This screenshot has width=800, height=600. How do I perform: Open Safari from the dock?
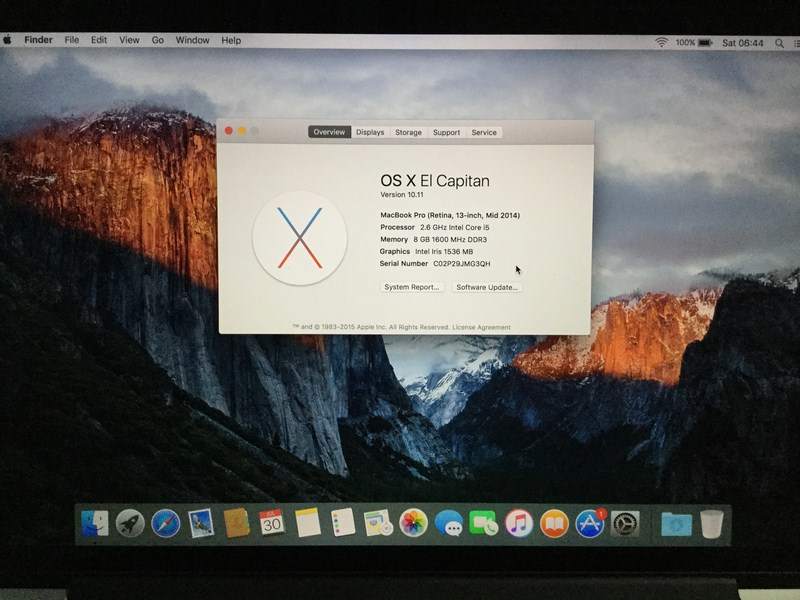(165, 523)
